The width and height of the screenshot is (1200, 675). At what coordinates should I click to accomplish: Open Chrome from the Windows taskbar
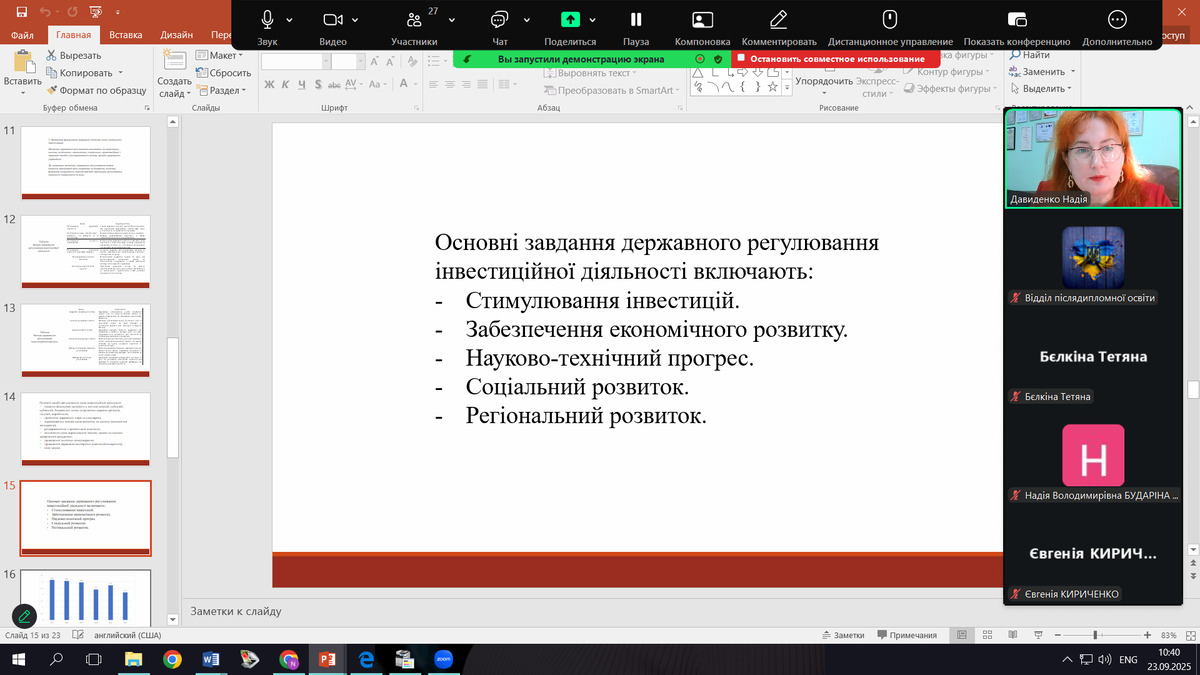[172, 660]
